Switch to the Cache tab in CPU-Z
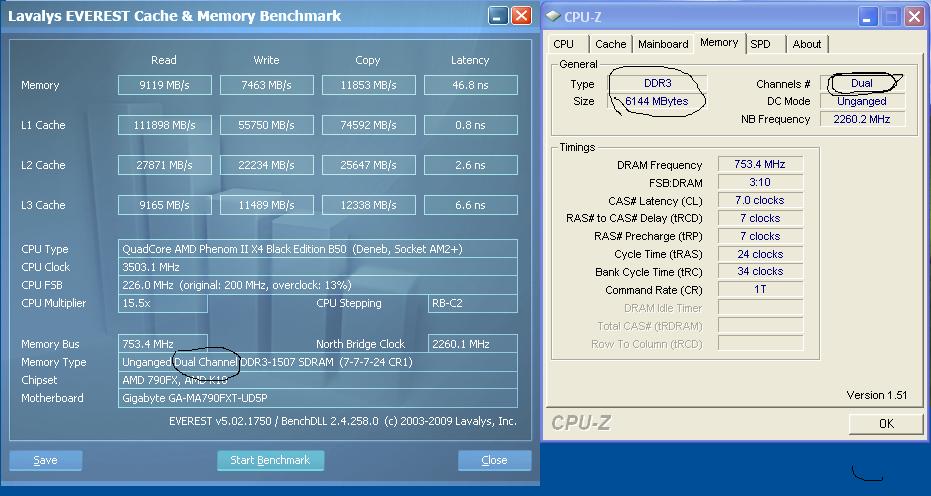Viewport: 931px width, 496px height. click(x=610, y=44)
